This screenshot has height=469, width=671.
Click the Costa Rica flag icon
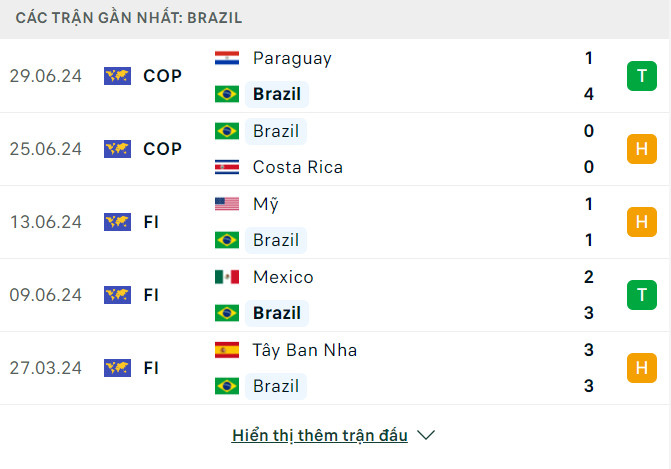[227, 167]
